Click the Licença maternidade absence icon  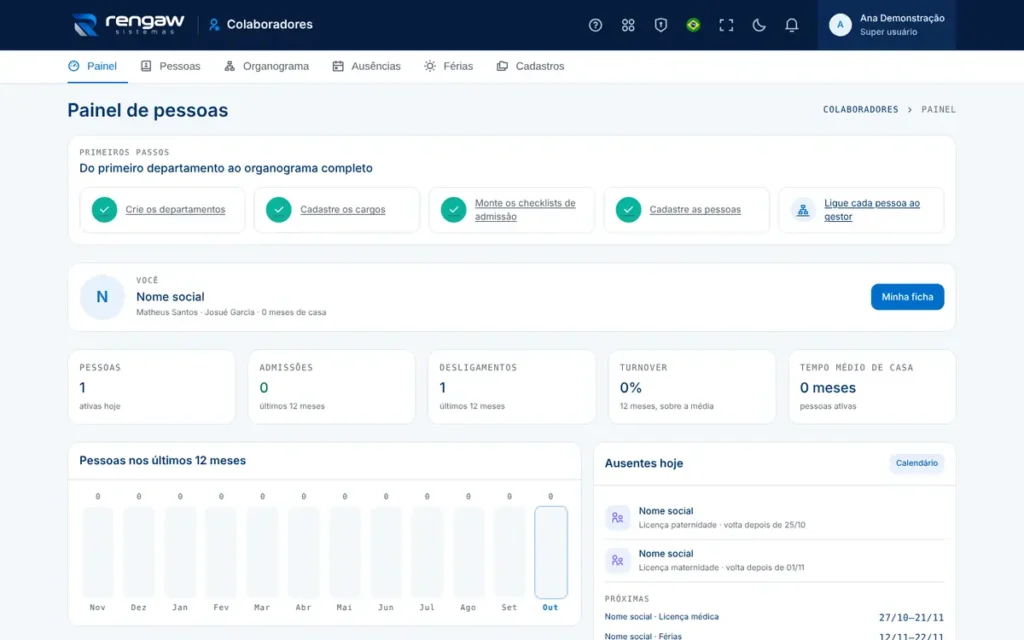point(617,560)
